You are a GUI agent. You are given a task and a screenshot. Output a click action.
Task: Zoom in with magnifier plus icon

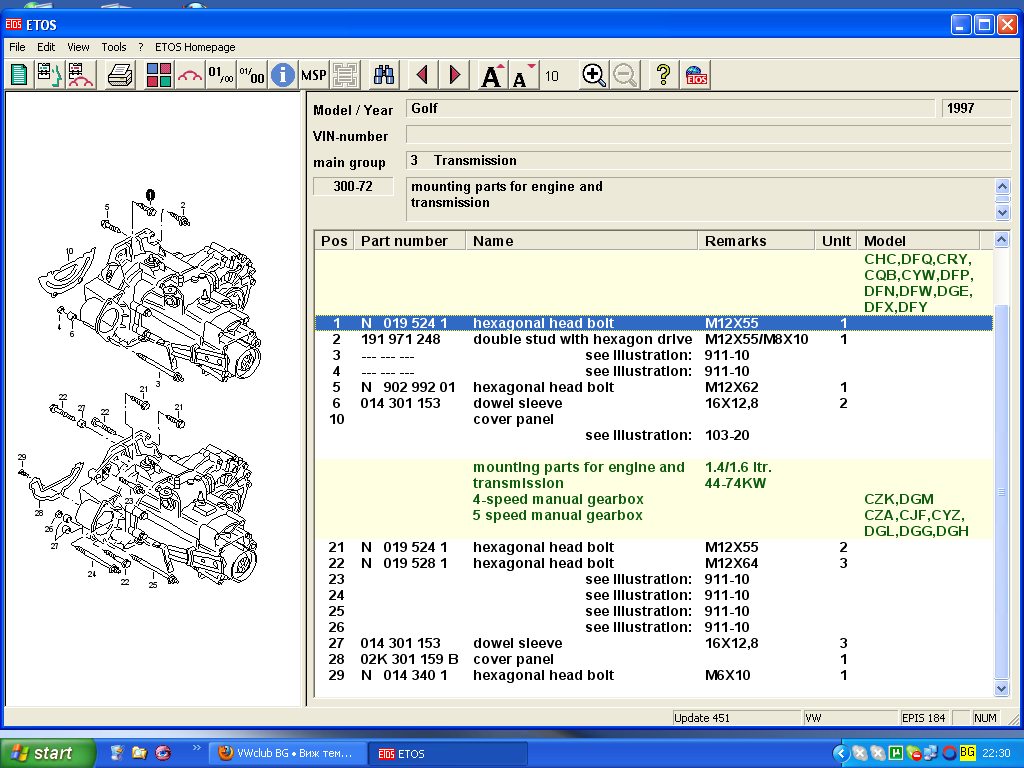[594, 75]
